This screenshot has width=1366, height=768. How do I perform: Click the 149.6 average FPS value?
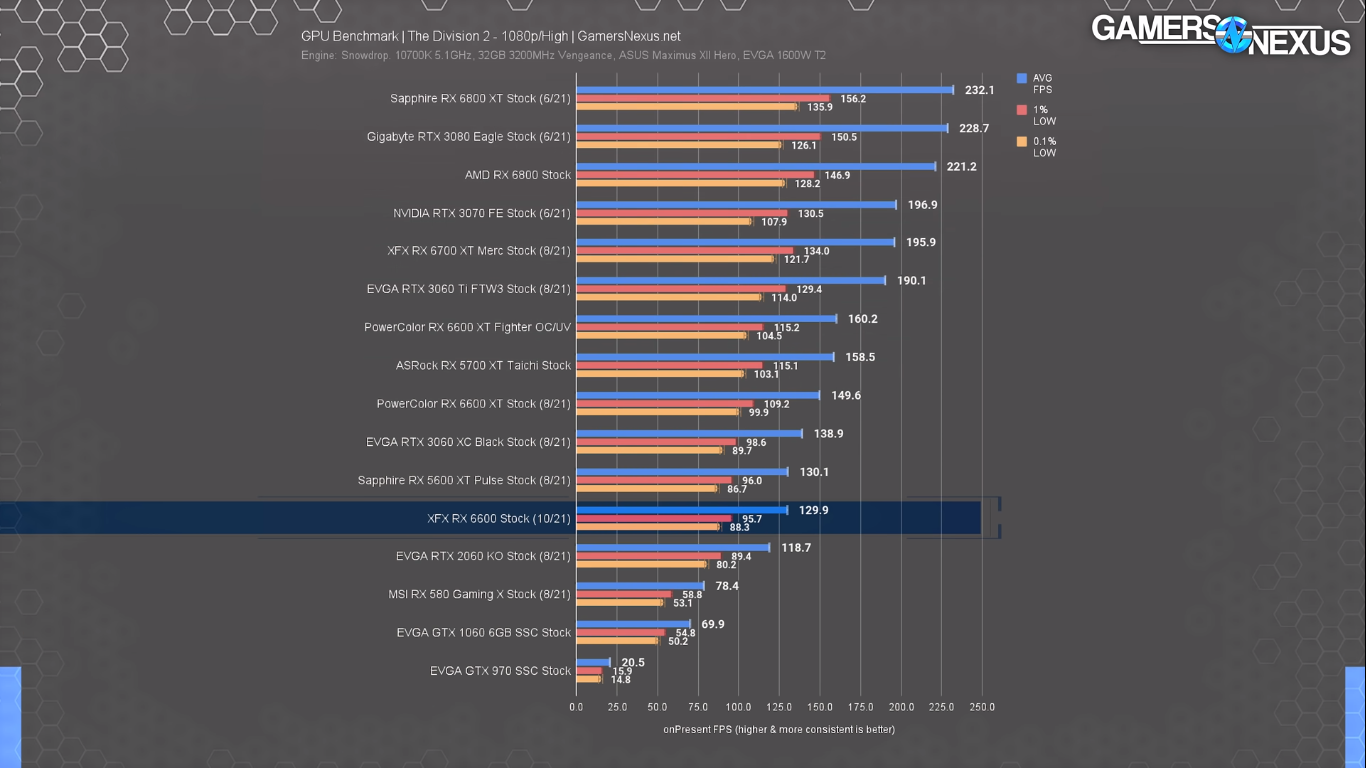pyautogui.click(x=846, y=395)
